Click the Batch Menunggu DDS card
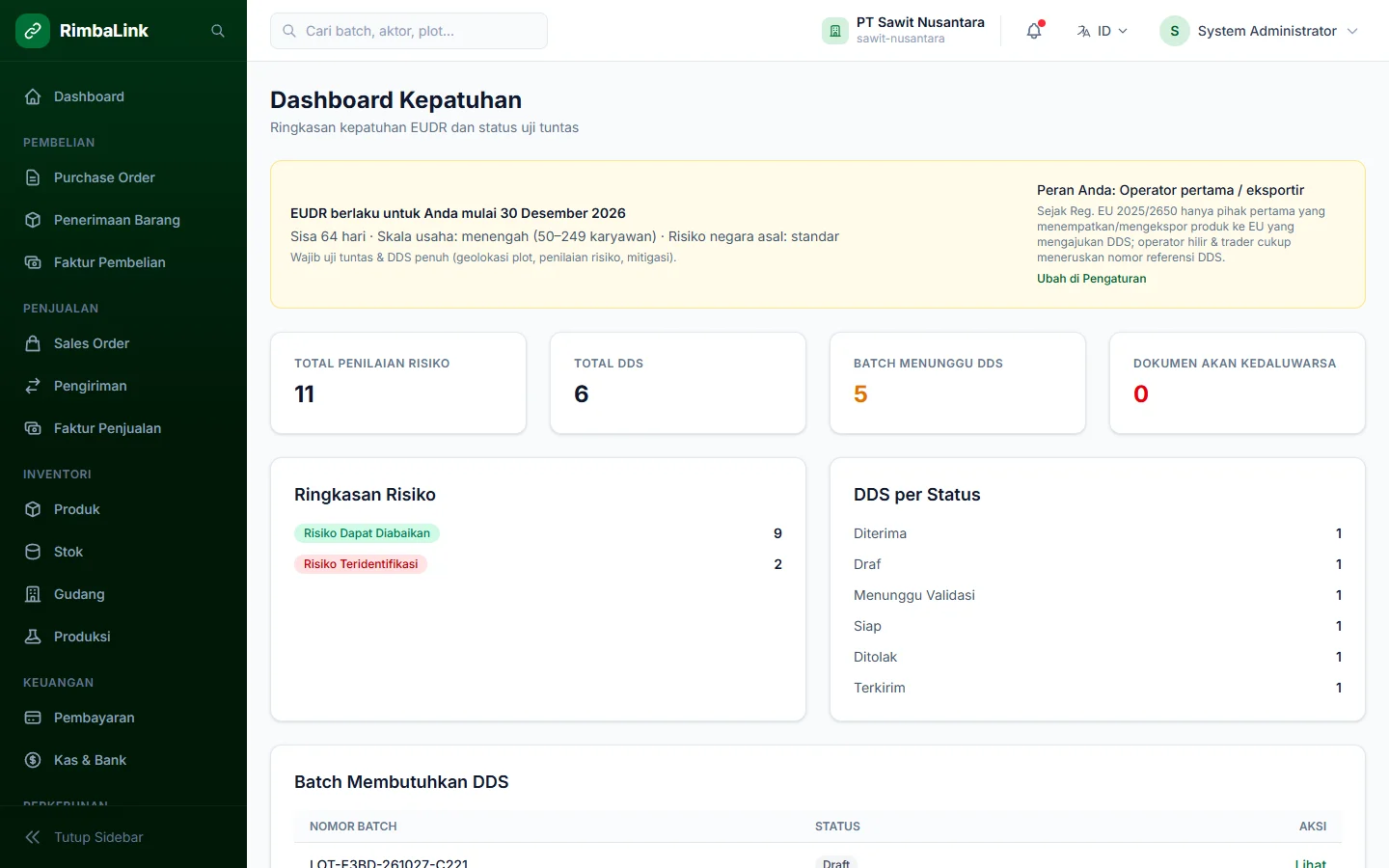Screen dimensions: 1389x868 958,383
